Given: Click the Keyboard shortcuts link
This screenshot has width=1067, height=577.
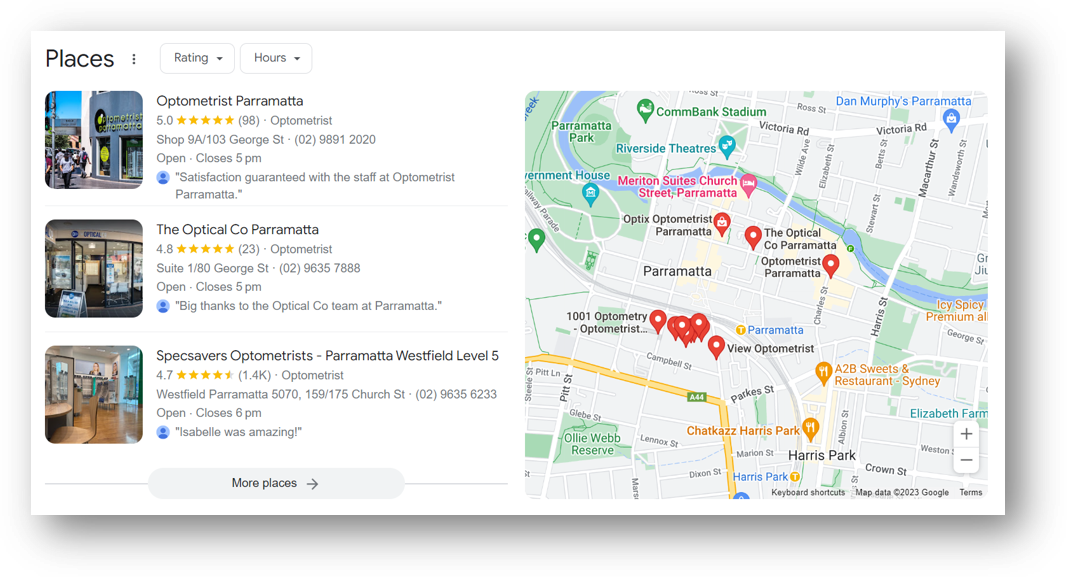Looking at the screenshot, I should click(808, 492).
